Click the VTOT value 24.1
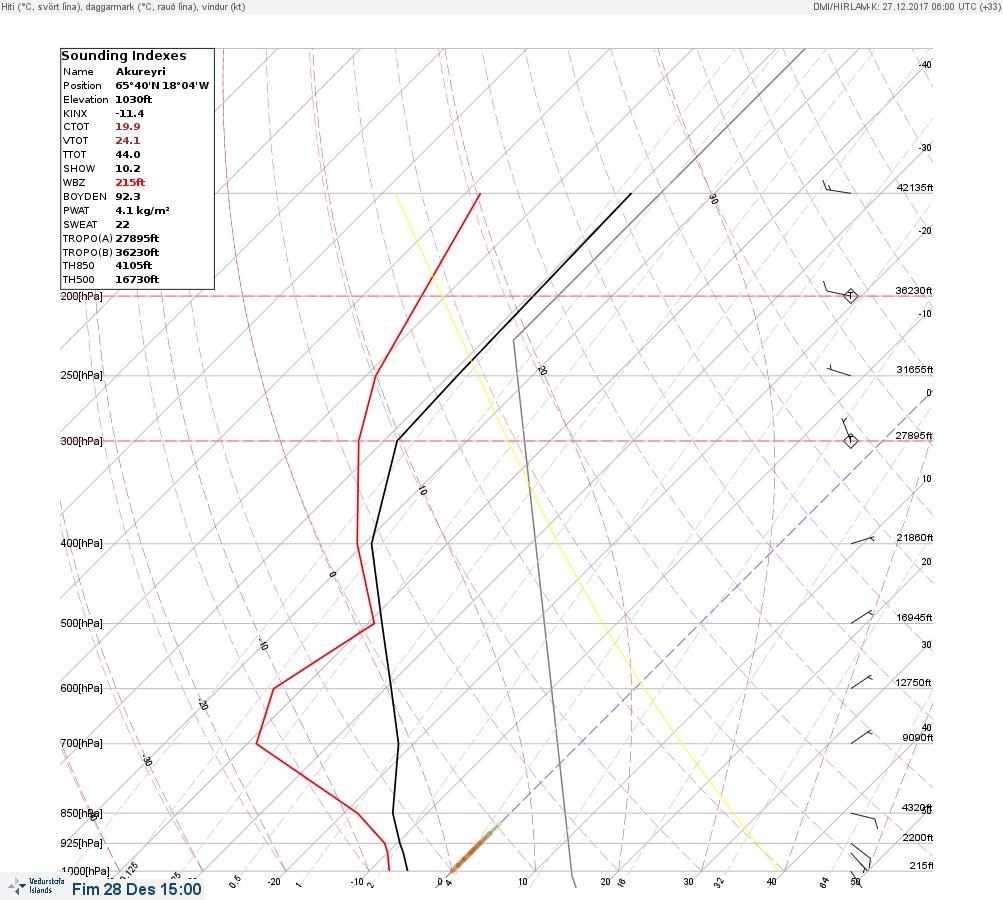The width and height of the screenshot is (1003, 900). [x=128, y=141]
